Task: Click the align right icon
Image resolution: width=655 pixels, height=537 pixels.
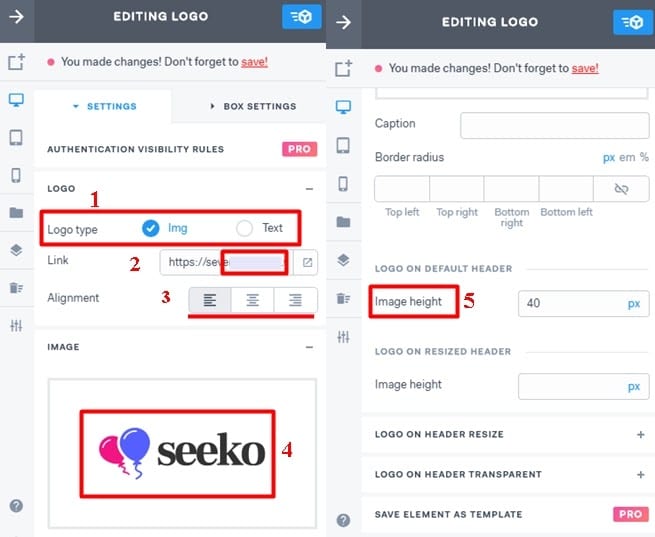Action: point(295,300)
